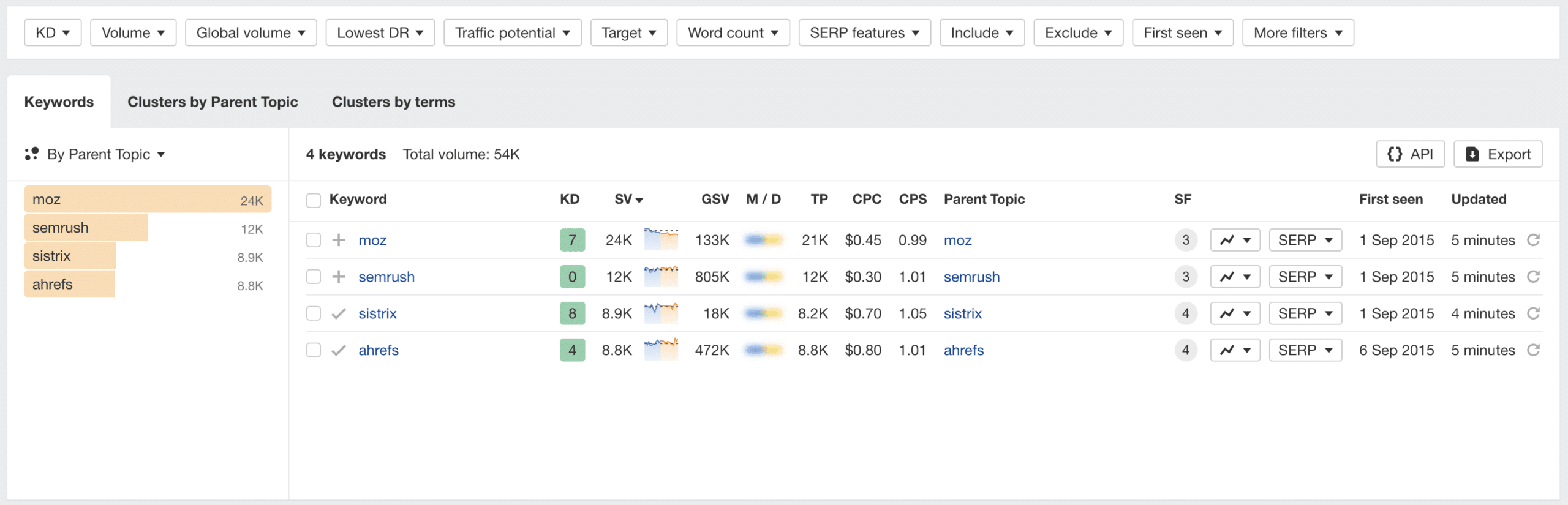
Task: Open SERP dropdown for semrush row
Action: click(1306, 277)
